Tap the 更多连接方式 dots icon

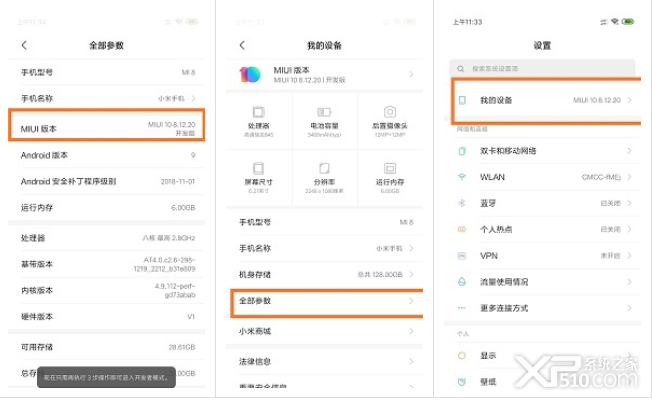(462, 308)
